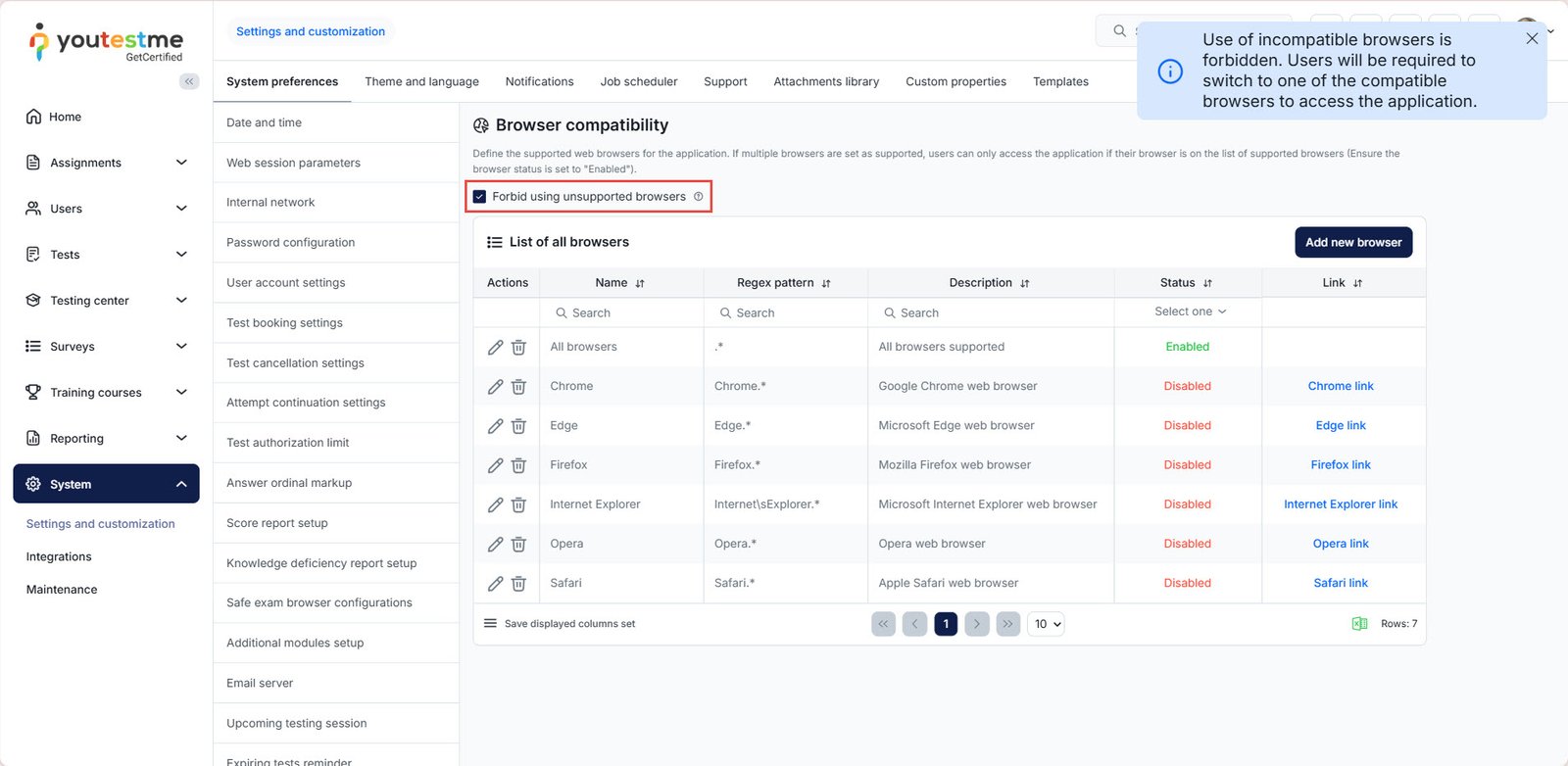Click trash icon for Internet Explorer row
This screenshot has width=1568, height=766.
[518, 505]
